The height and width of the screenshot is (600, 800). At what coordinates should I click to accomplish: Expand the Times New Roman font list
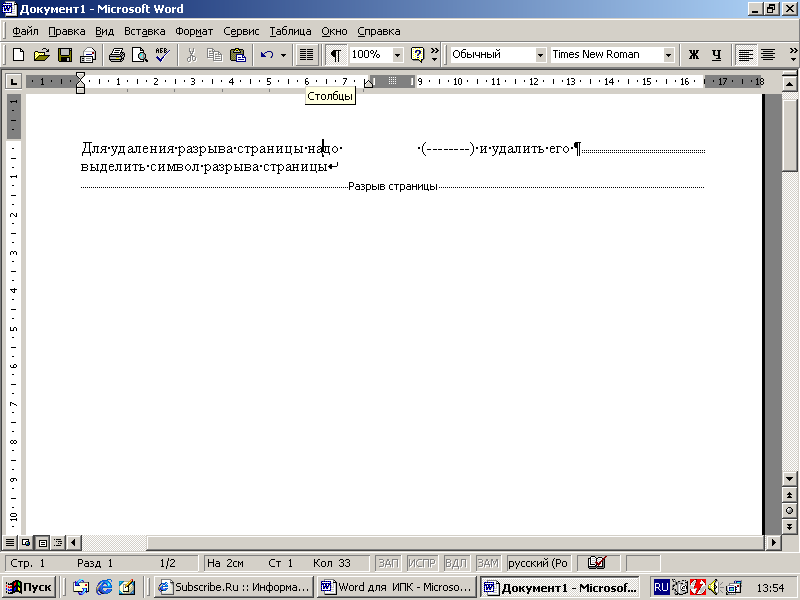click(668, 55)
